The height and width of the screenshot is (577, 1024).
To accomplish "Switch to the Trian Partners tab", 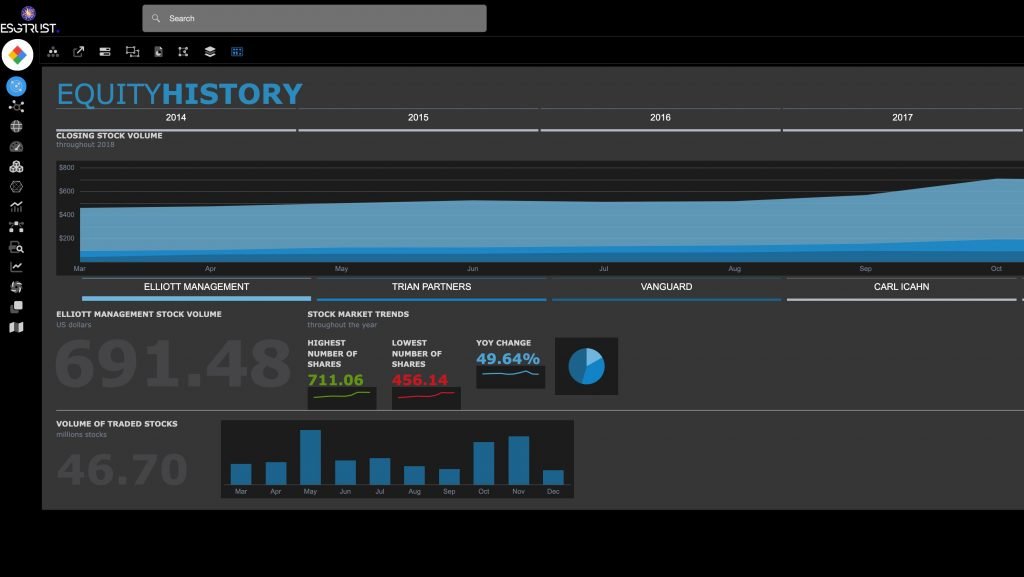I will [432, 288].
